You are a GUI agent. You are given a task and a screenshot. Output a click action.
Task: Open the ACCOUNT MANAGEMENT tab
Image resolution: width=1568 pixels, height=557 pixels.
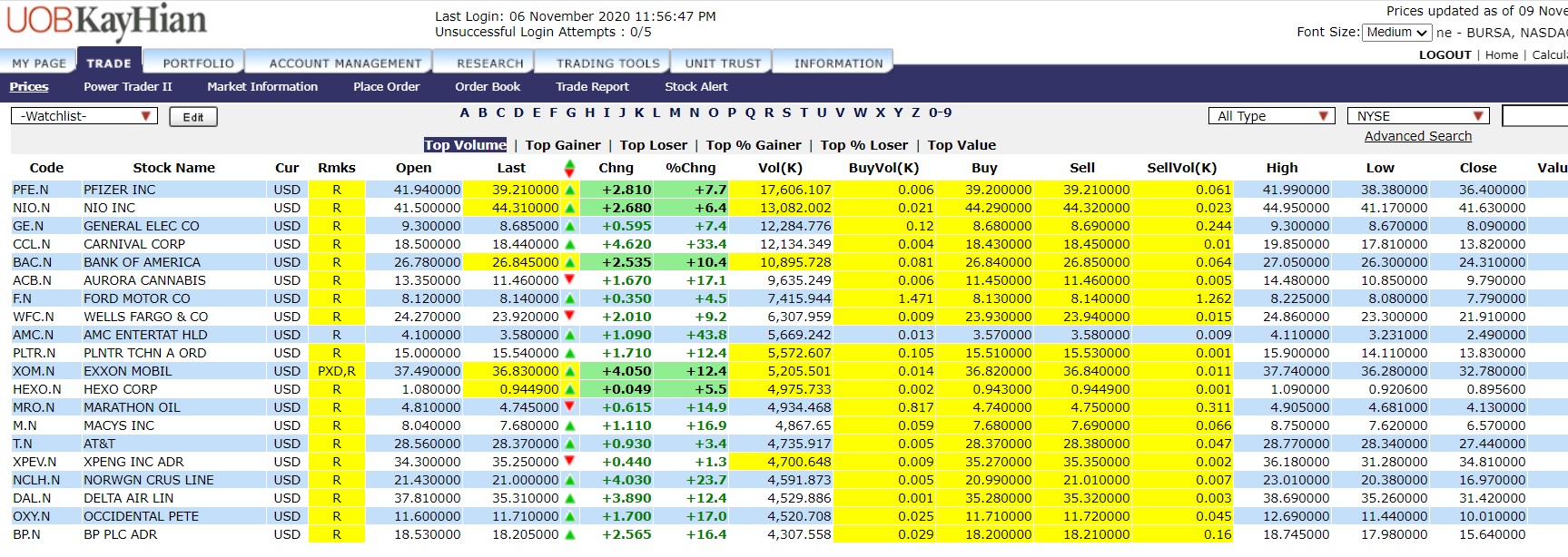pos(345,64)
